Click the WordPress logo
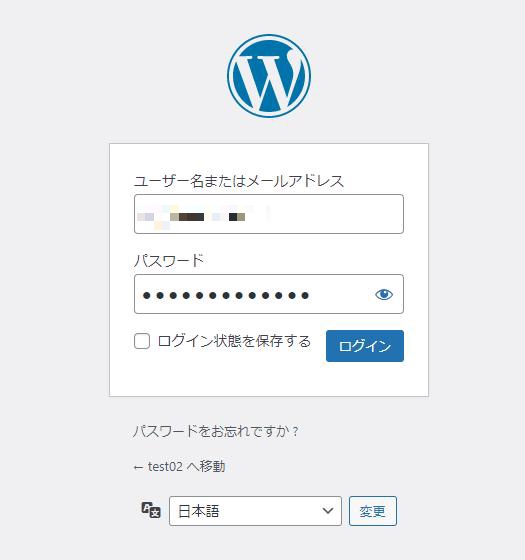Viewport: 525px width, 560px height. pos(269,76)
